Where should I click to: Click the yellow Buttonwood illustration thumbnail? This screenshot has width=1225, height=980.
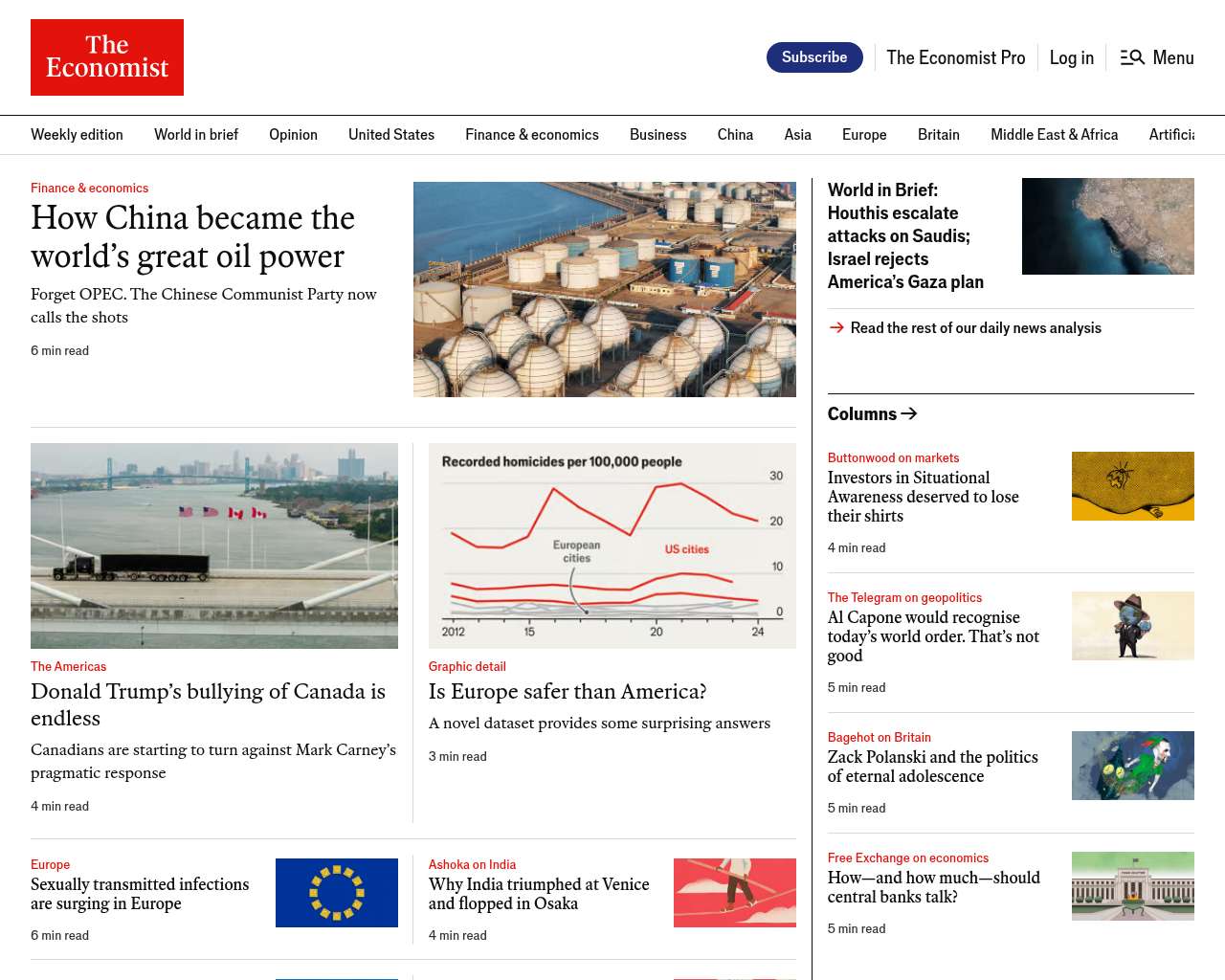point(1133,486)
